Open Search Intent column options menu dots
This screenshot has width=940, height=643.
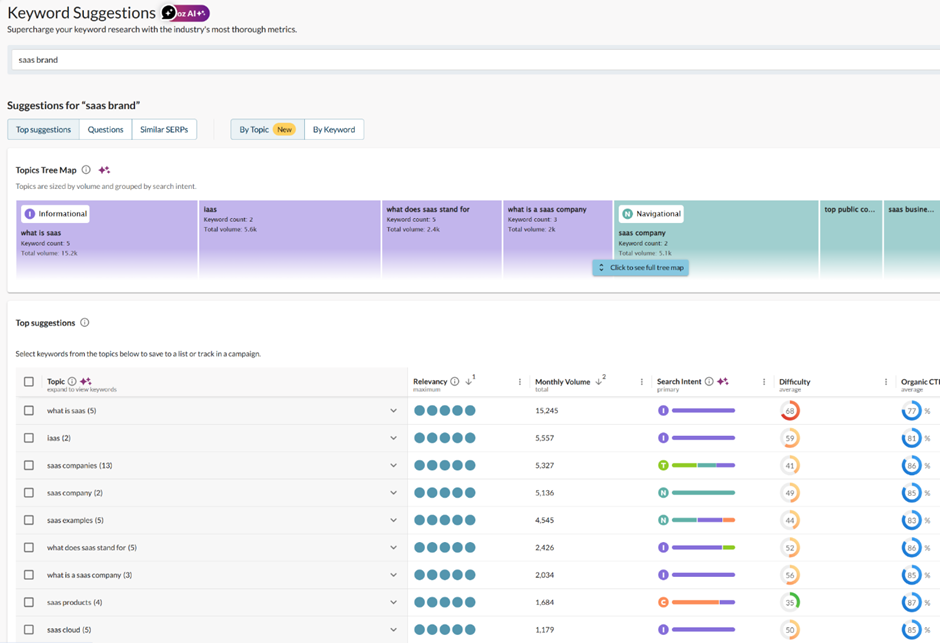764,382
